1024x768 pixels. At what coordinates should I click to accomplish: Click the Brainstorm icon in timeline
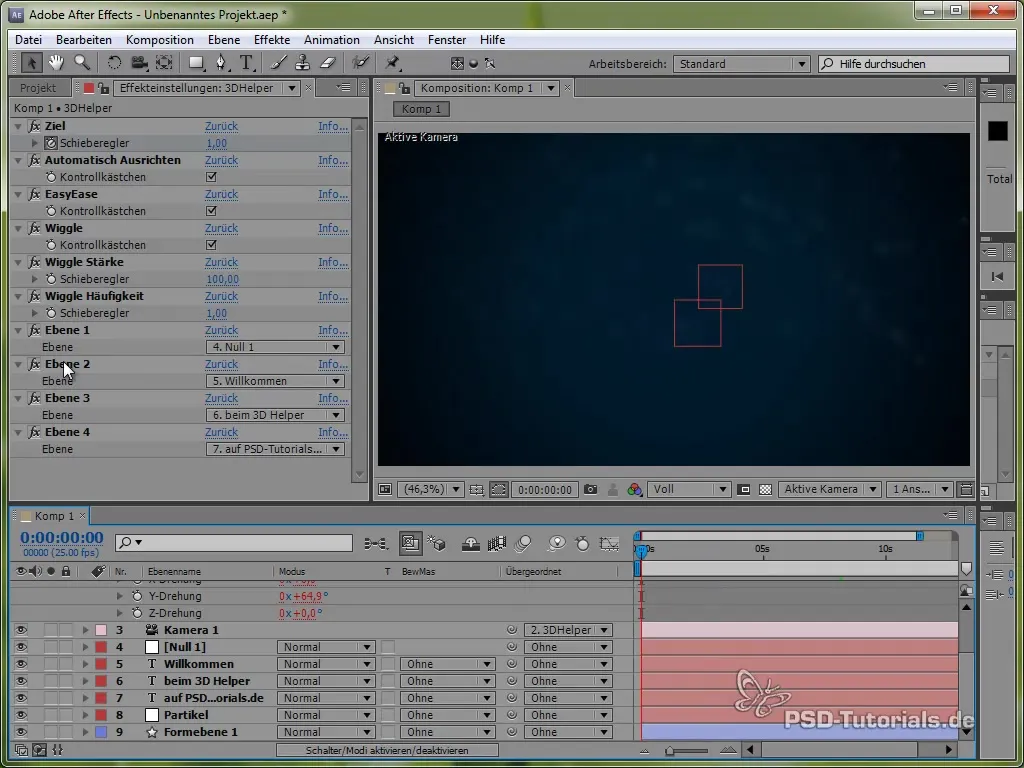point(556,543)
